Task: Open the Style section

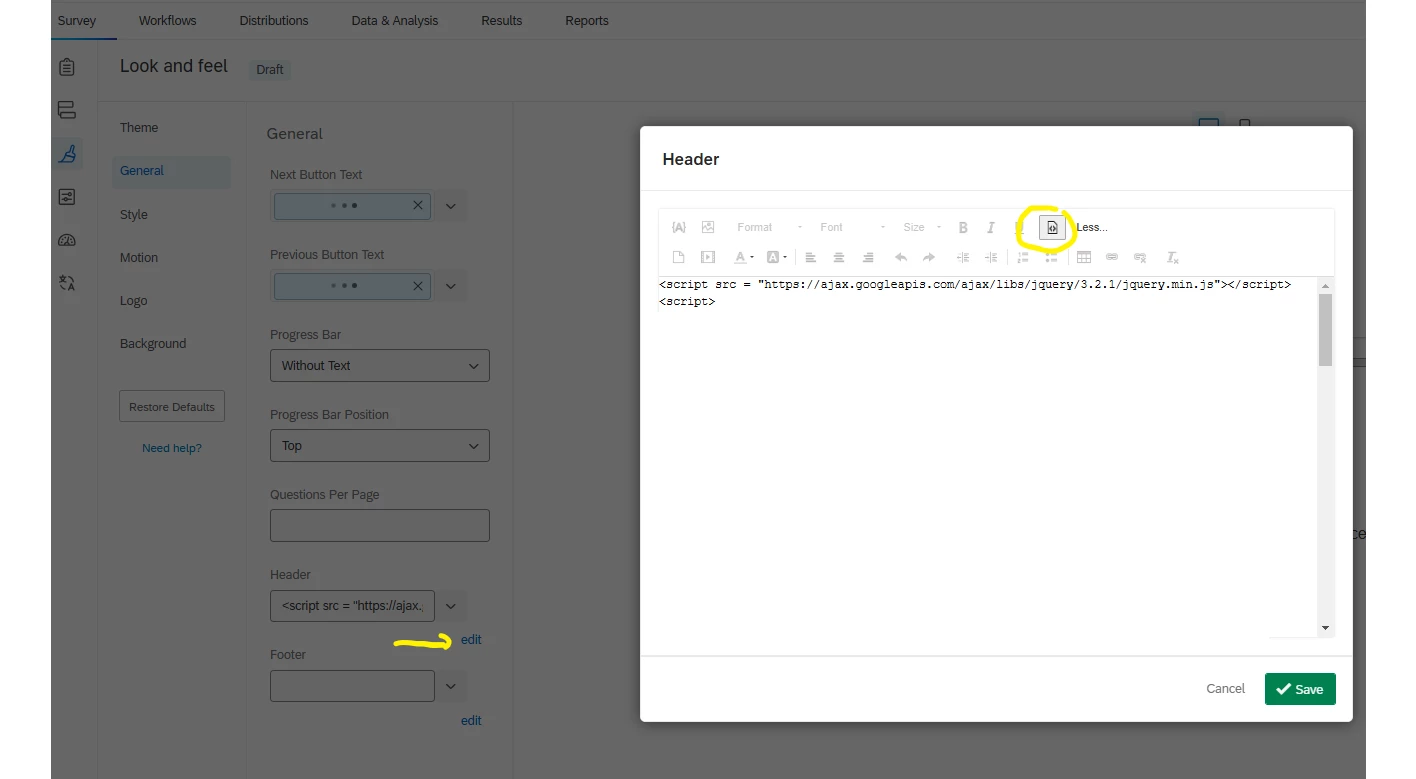Action: (134, 214)
